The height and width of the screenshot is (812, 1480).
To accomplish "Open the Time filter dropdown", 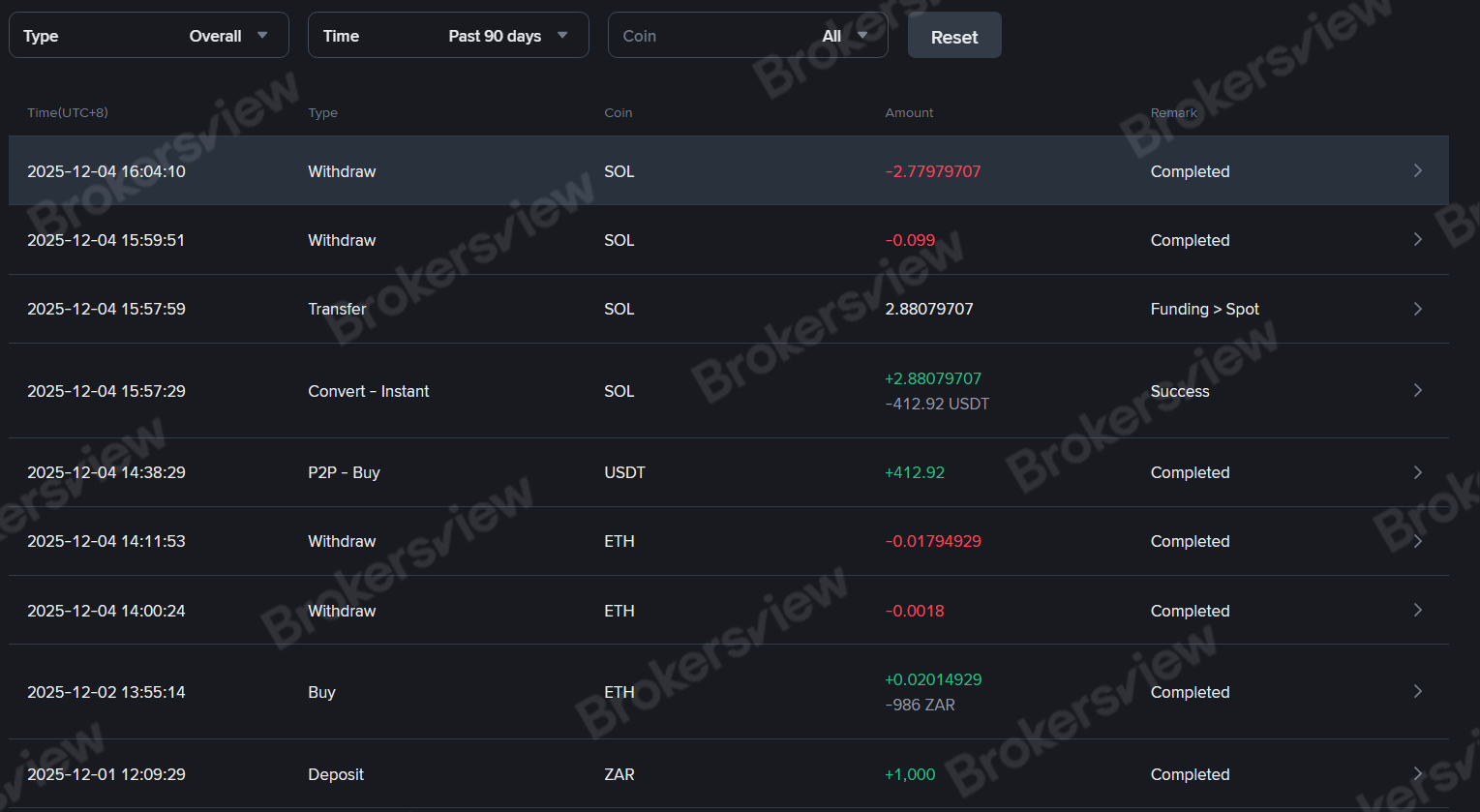I will pos(448,36).
